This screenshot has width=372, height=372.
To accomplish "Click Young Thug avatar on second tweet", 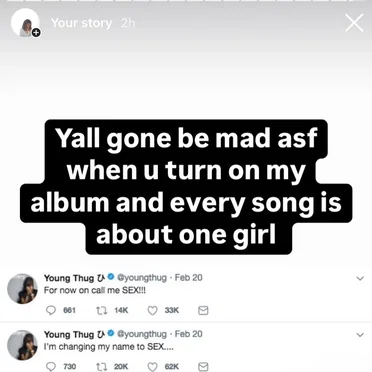I will click(22, 345).
